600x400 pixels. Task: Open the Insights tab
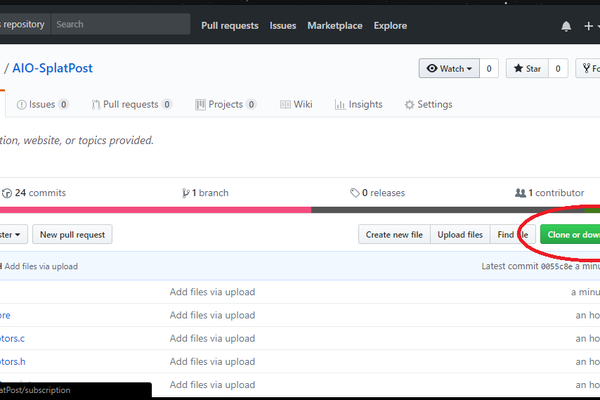coord(359,104)
